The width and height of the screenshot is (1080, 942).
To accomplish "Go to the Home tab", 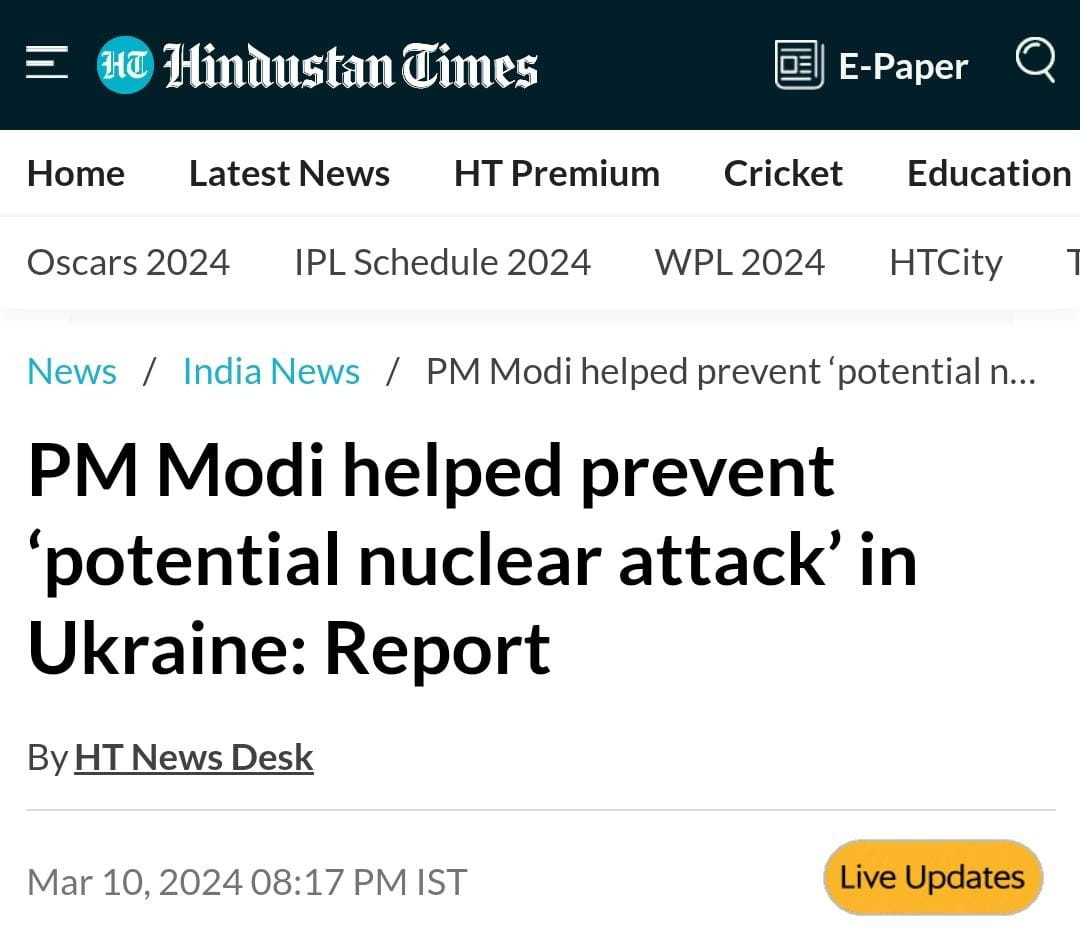I will tap(76, 173).
